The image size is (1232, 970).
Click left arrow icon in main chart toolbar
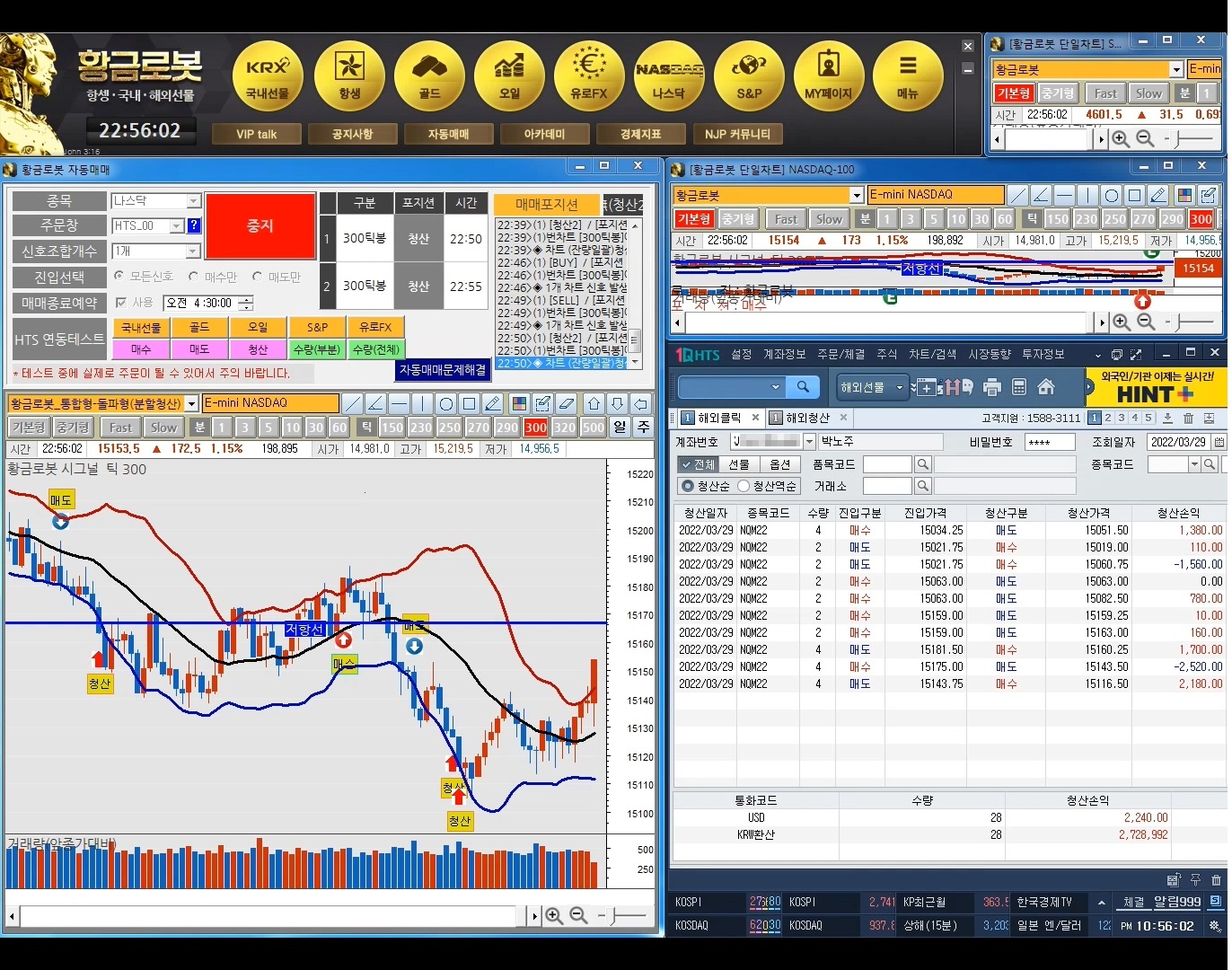(x=640, y=403)
